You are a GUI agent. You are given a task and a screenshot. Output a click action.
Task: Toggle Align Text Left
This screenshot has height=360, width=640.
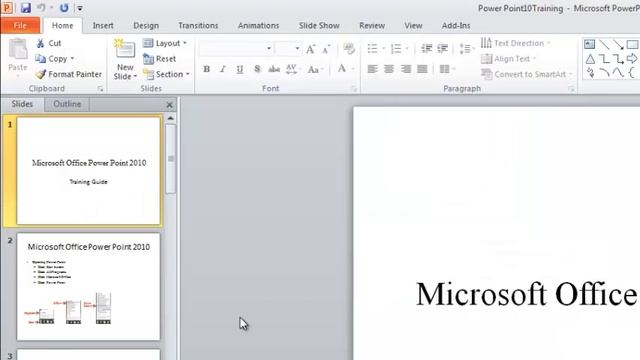click(372, 69)
